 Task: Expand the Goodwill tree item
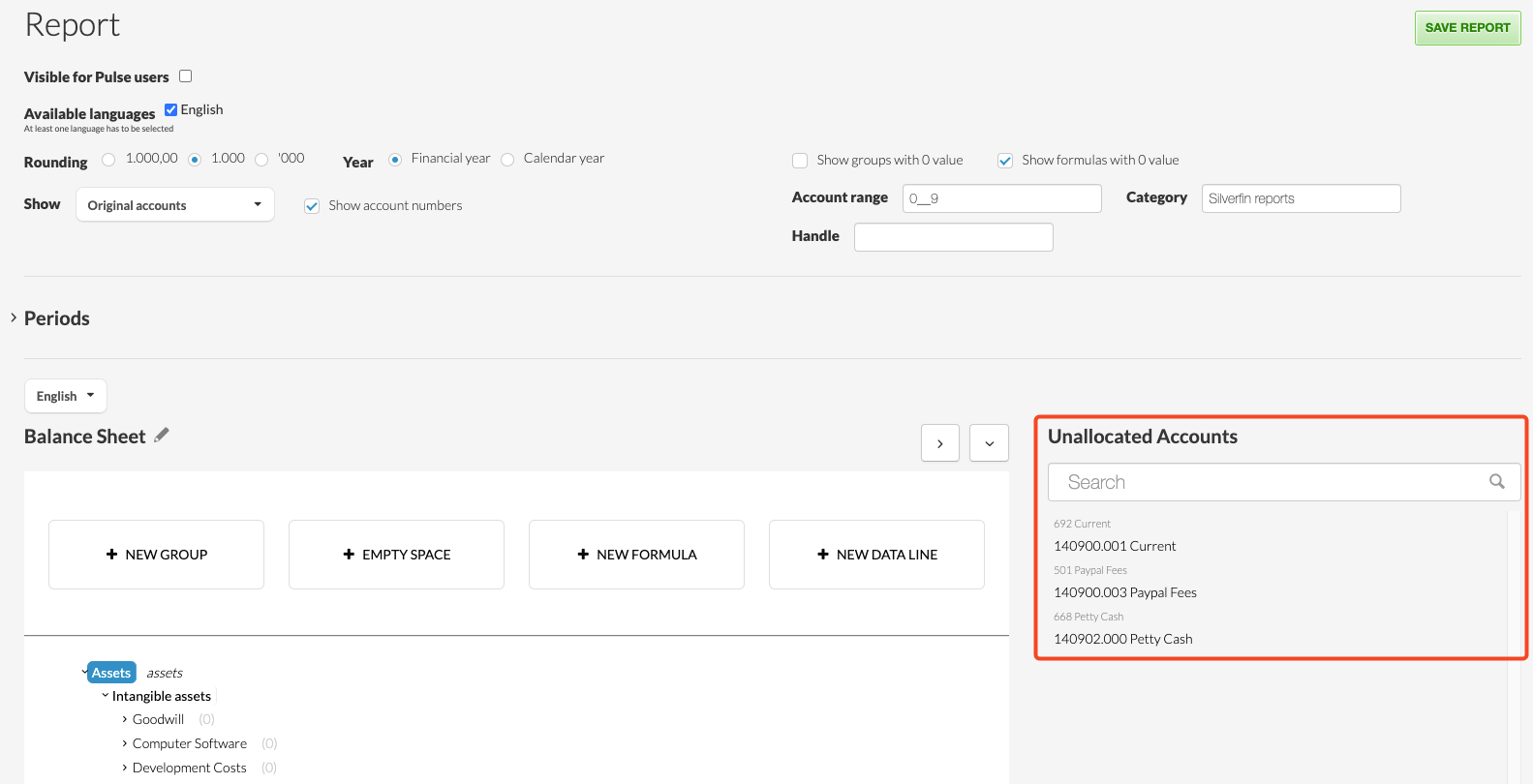(125, 719)
